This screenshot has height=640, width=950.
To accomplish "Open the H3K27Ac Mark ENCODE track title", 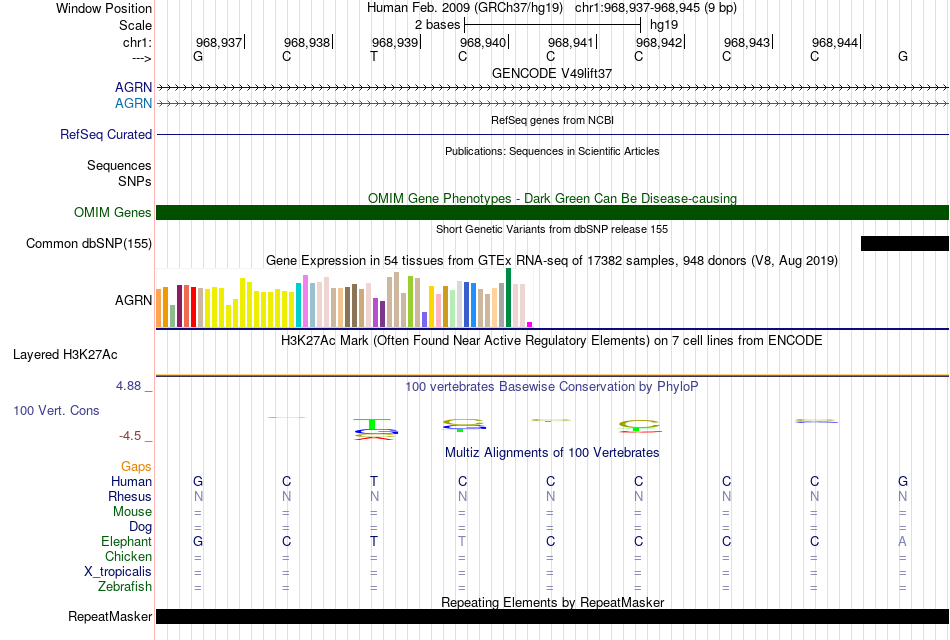I will point(552,341).
